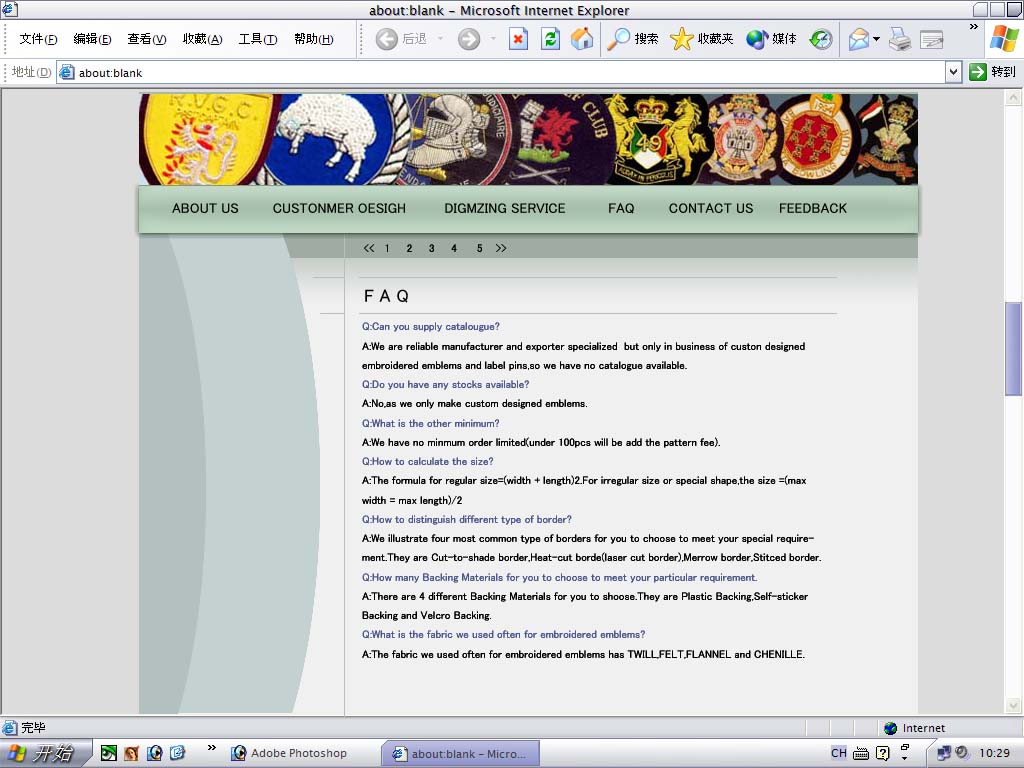The width and height of the screenshot is (1024, 768).
Task: Click CH language indicator
Action: point(839,753)
